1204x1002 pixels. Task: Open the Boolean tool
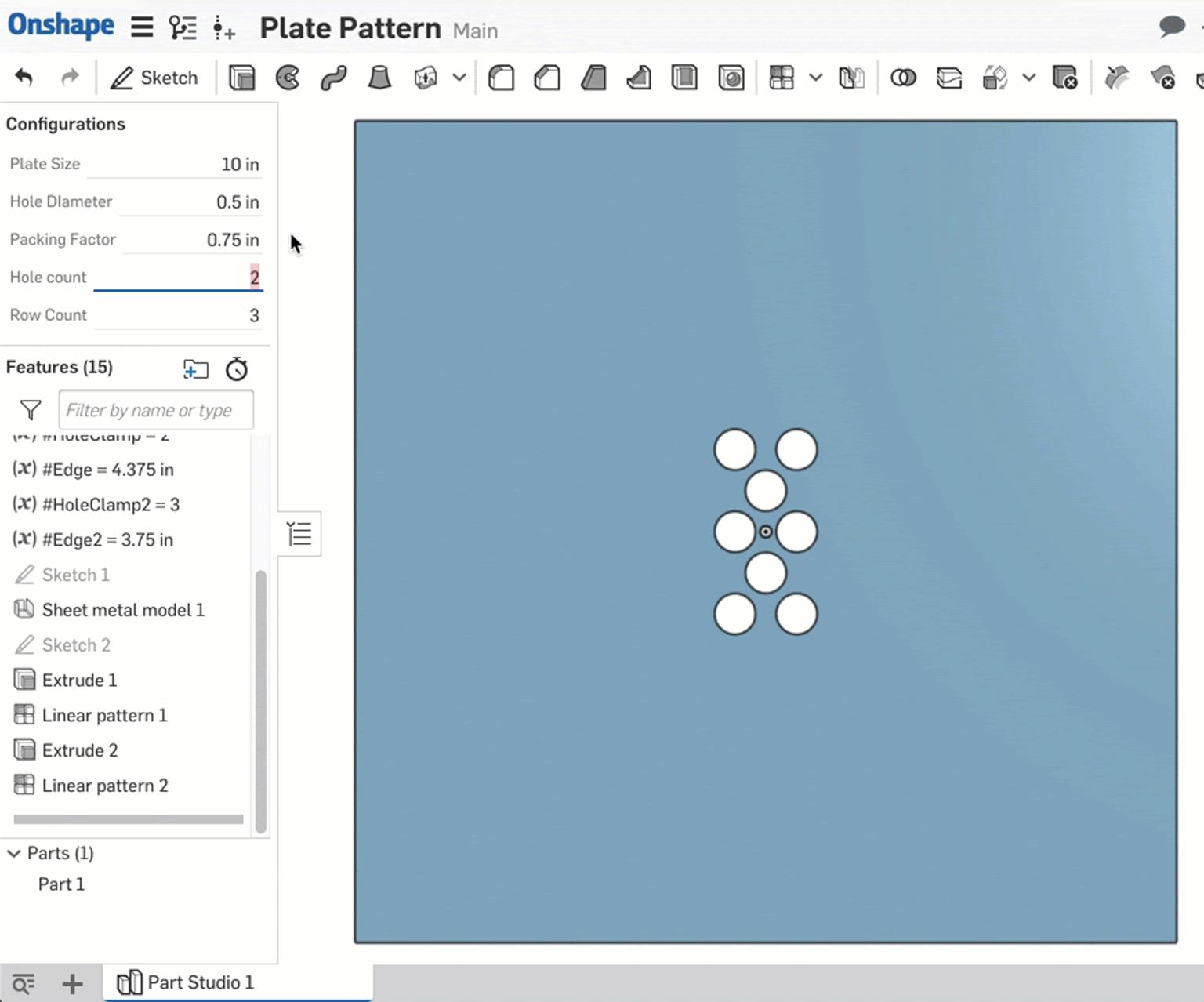point(902,77)
